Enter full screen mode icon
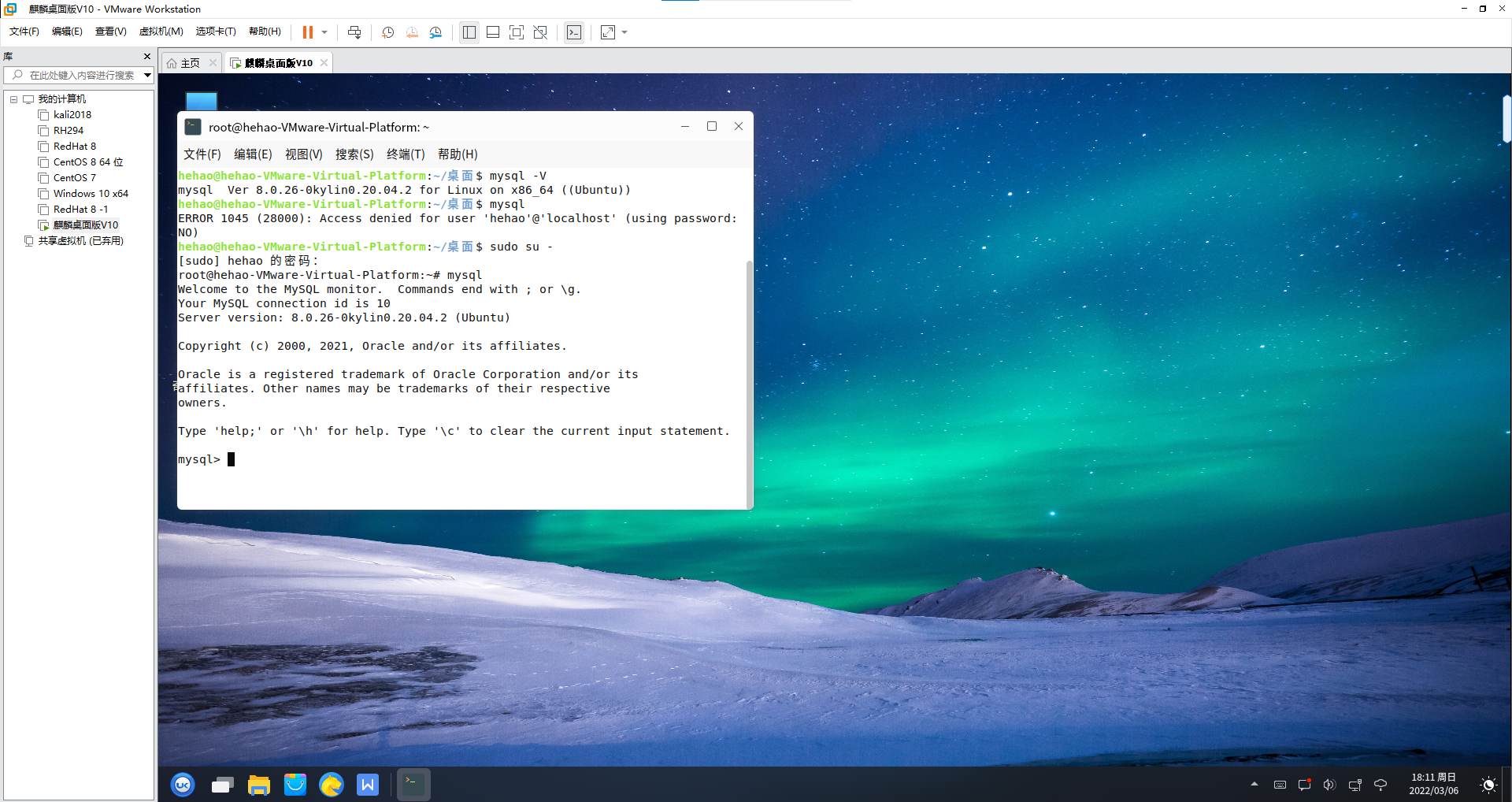1512x802 pixels. pyautogui.click(x=517, y=32)
